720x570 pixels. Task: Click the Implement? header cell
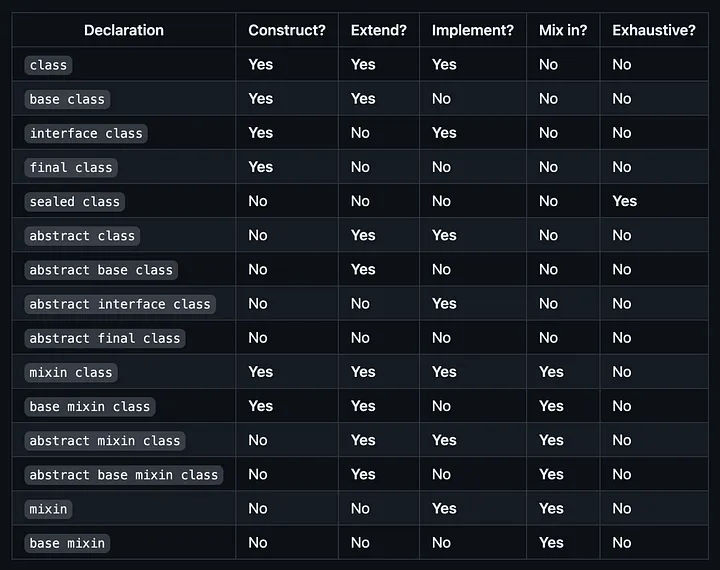(x=472, y=30)
